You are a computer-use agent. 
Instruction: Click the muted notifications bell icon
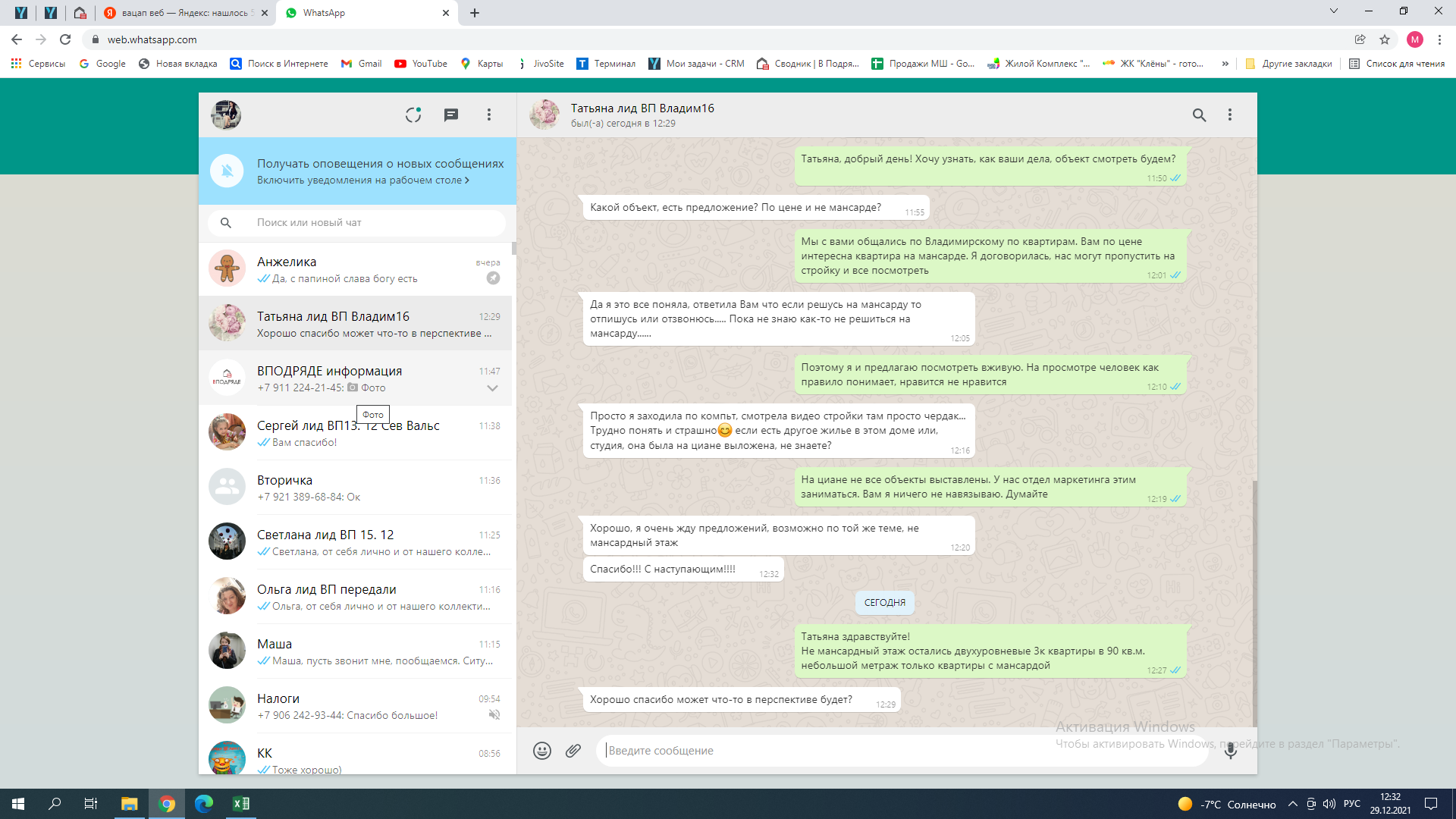pyautogui.click(x=227, y=171)
